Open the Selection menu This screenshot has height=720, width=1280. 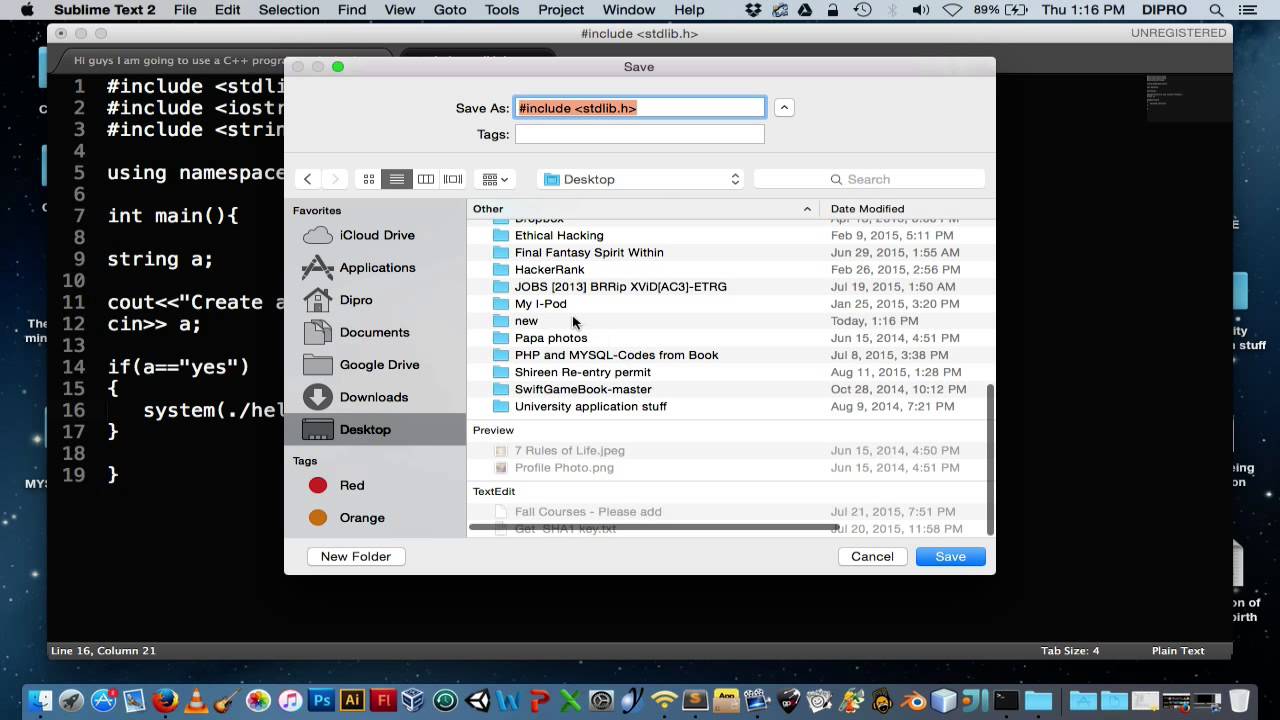point(289,10)
